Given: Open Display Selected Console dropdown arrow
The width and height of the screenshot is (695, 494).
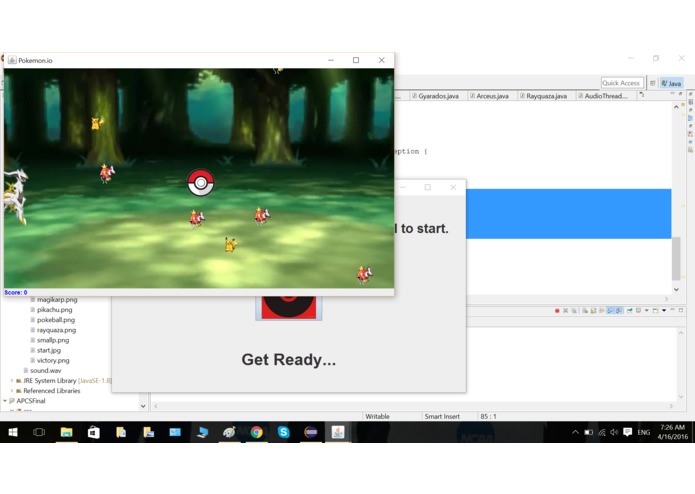Looking at the screenshot, I should [x=646, y=311].
